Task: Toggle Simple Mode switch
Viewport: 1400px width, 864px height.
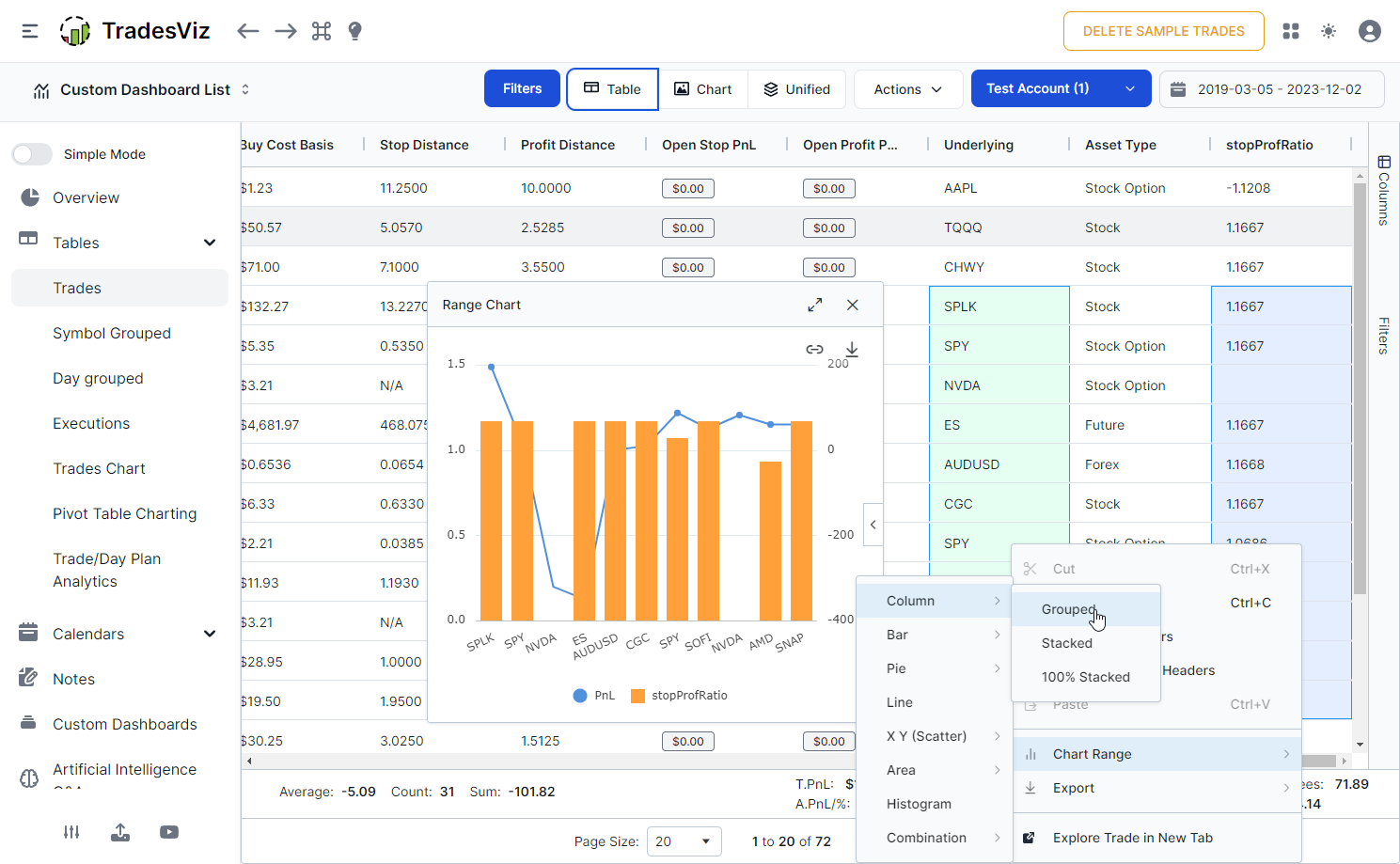Action: (x=33, y=154)
